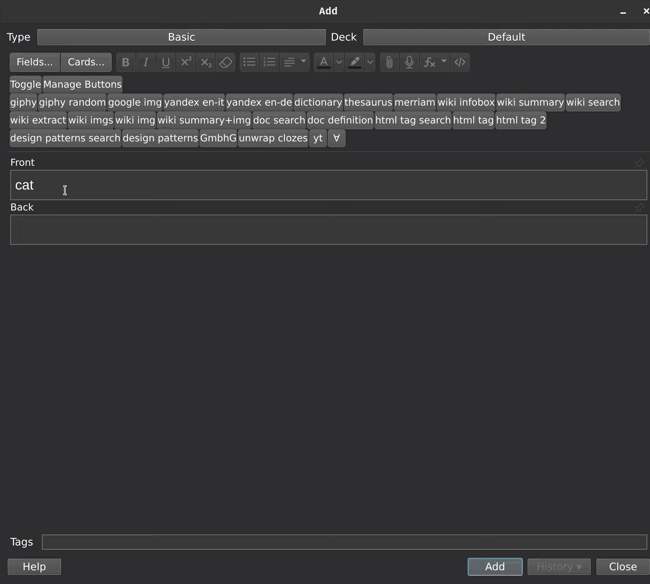Screen dimensions: 650x584
Task: Click the design patterns search button
Action: point(65,138)
